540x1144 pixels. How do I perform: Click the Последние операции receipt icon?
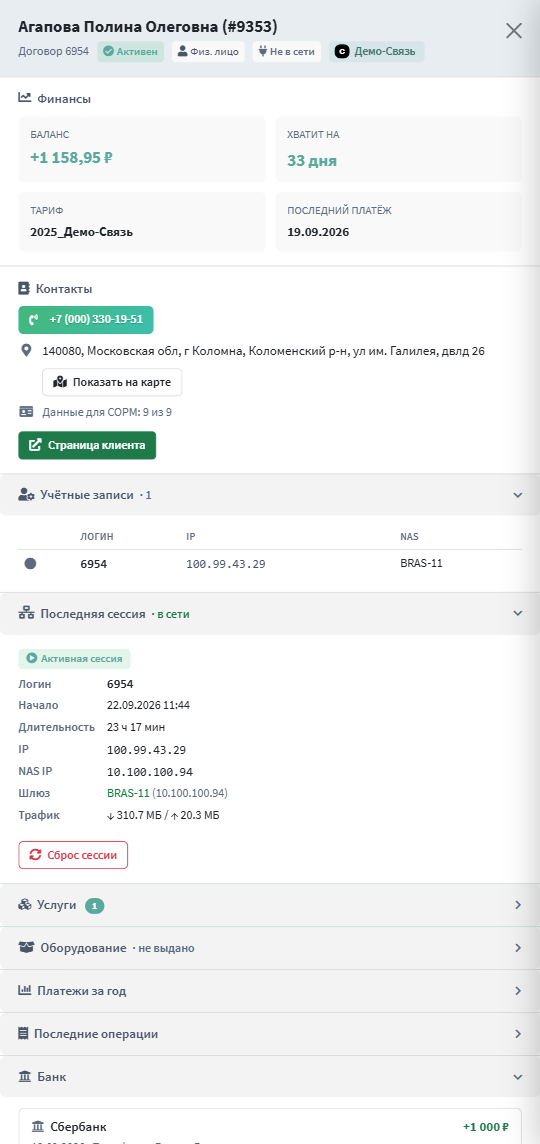(x=23, y=1034)
